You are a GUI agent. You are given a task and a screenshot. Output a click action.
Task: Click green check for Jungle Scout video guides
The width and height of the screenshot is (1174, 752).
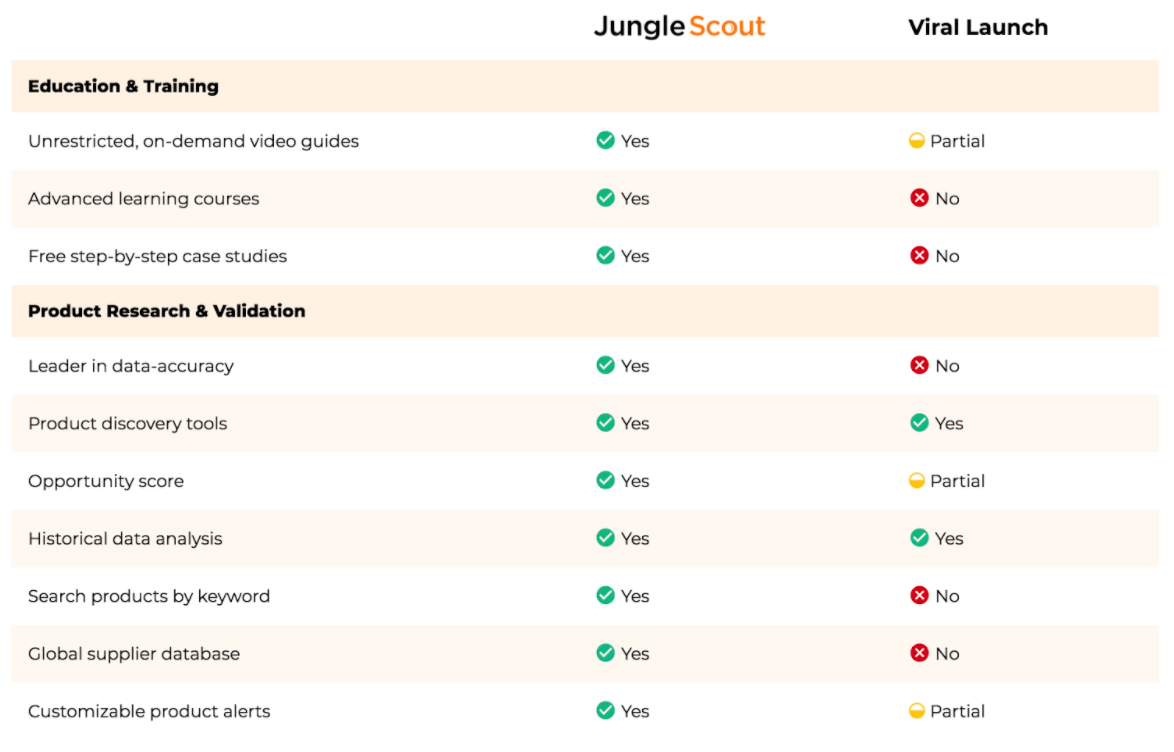coord(605,140)
